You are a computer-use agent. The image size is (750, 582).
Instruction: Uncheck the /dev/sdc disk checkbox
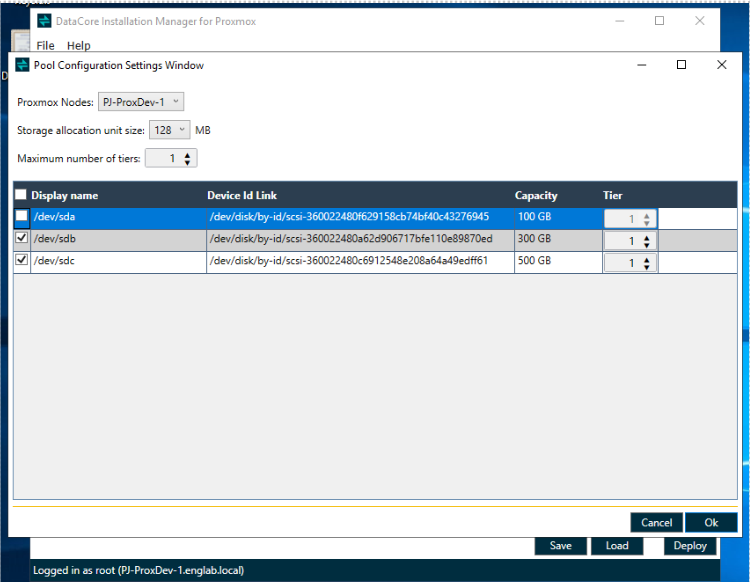[22, 260]
